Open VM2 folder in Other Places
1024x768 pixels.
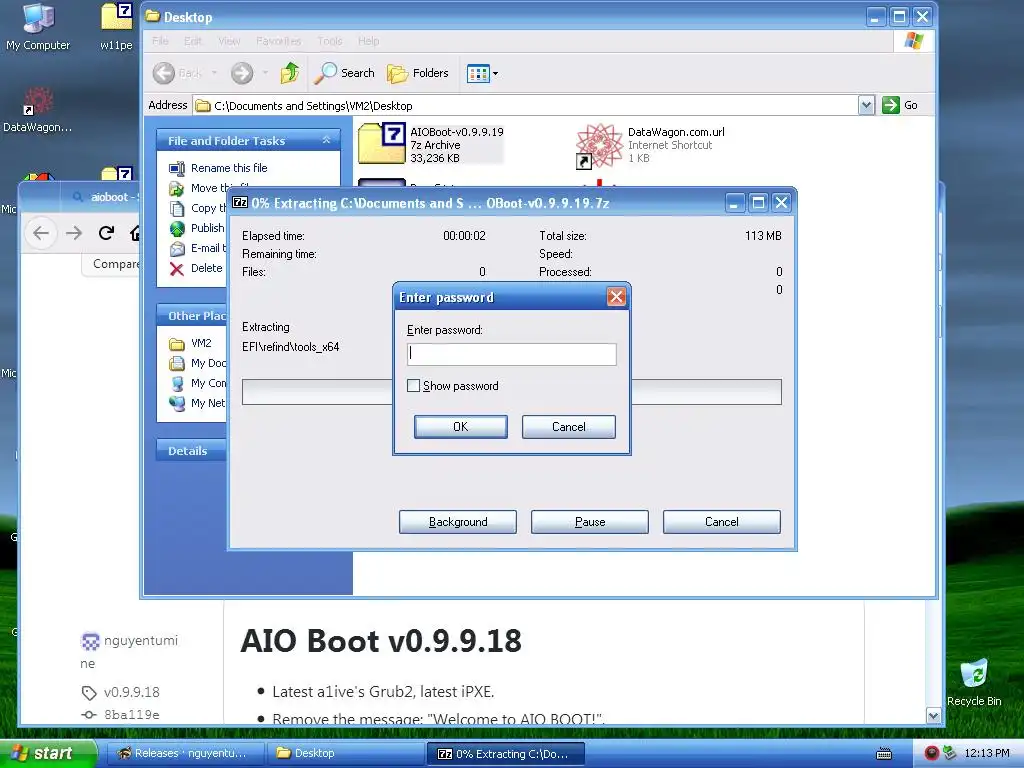[x=201, y=344]
